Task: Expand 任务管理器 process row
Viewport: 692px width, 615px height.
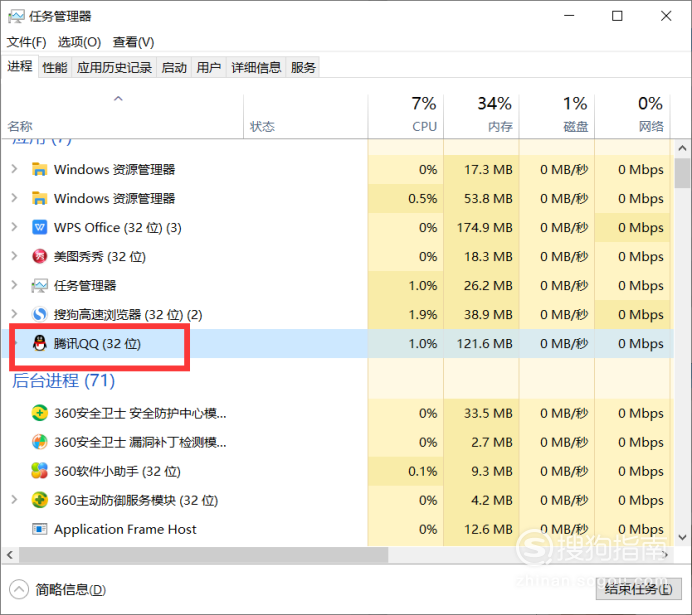Action: [x=14, y=285]
